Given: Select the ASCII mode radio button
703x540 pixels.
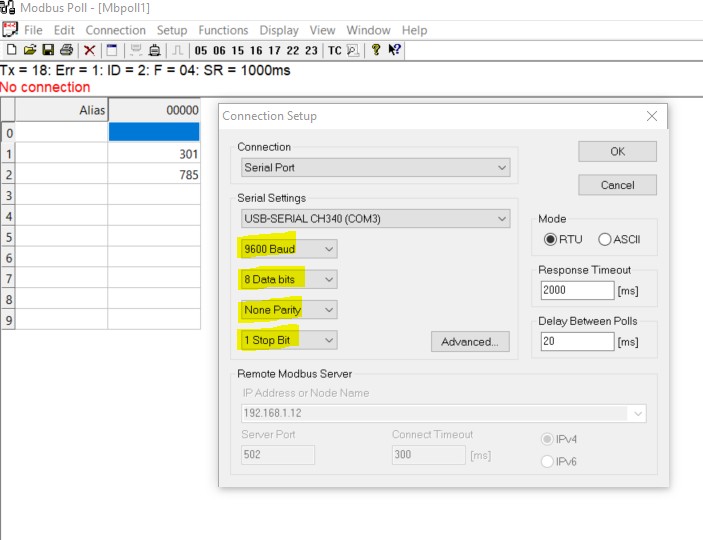Looking at the screenshot, I should click(604, 240).
